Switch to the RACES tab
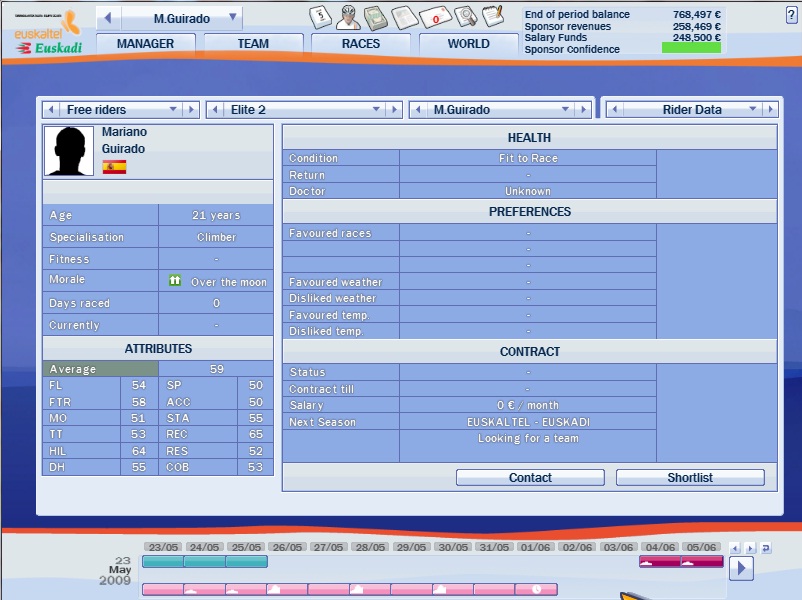Image resolution: width=802 pixels, height=600 pixels. (x=361, y=44)
